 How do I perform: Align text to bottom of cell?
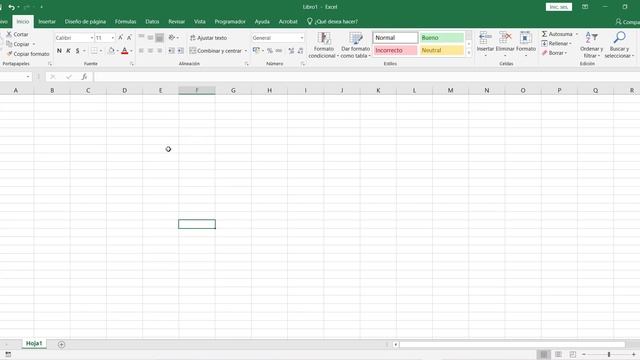160,38
